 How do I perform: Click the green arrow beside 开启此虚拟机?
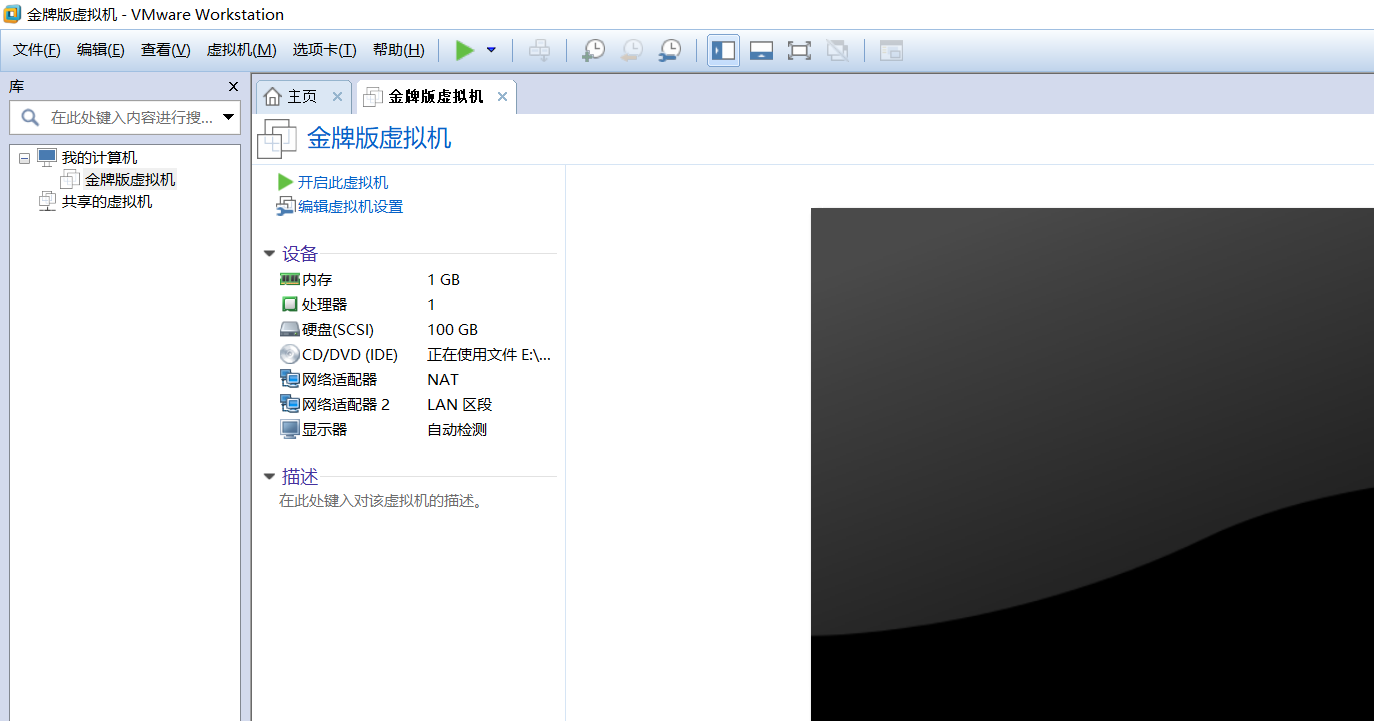pyautogui.click(x=286, y=183)
